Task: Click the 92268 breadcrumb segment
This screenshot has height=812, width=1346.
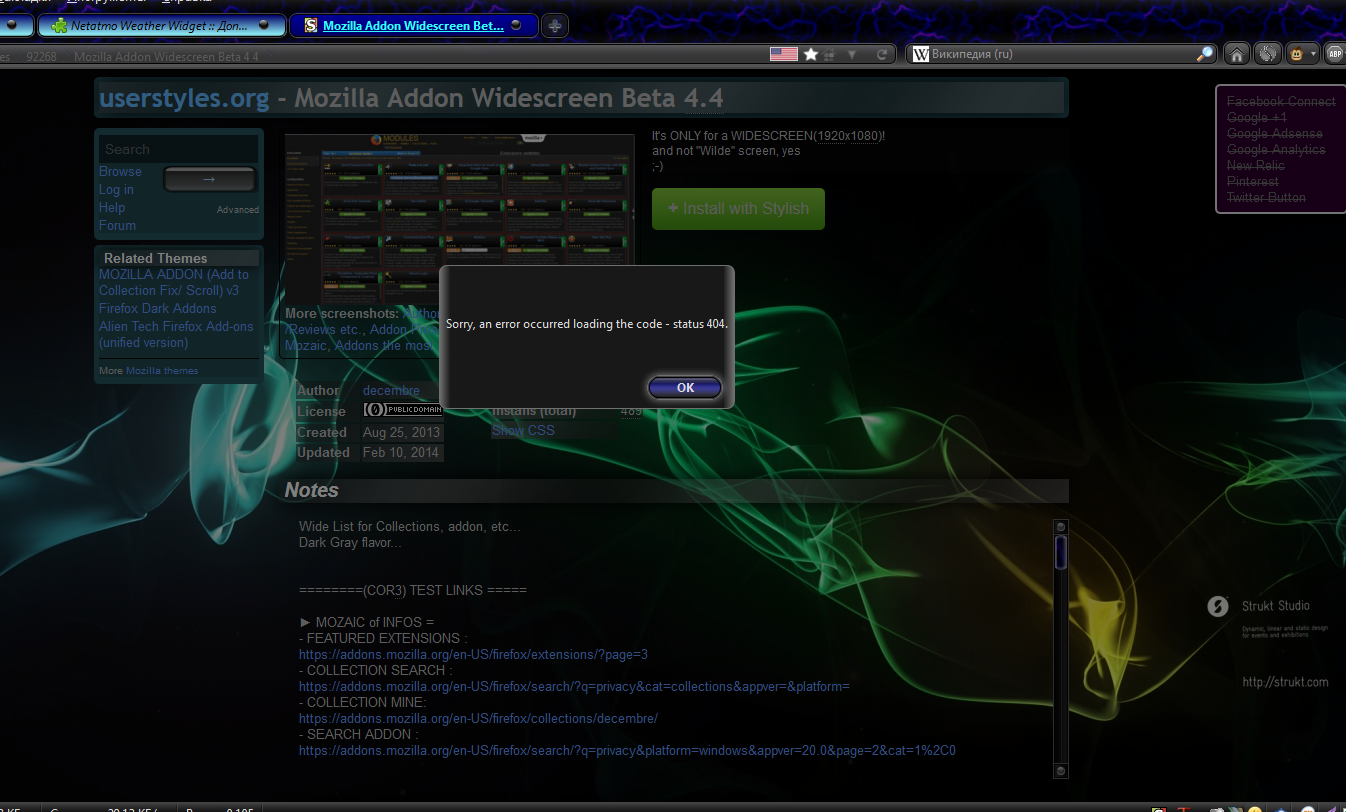Action: tap(41, 57)
